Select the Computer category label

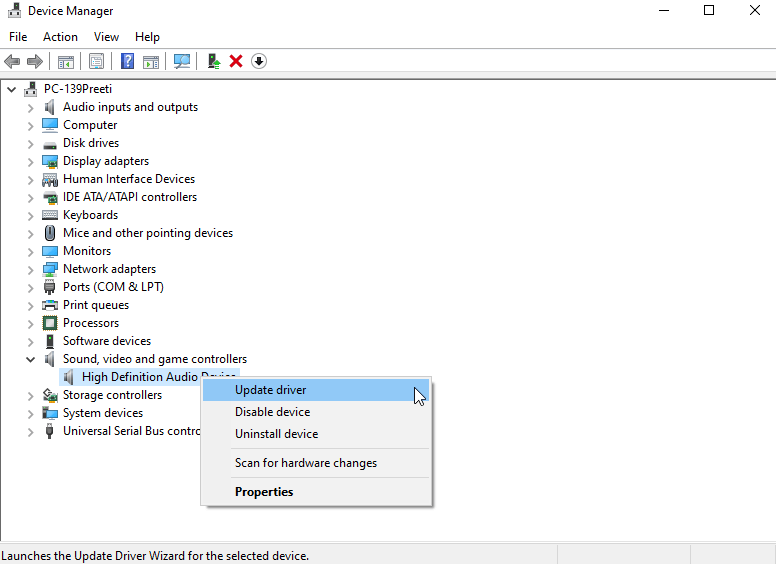(90, 125)
